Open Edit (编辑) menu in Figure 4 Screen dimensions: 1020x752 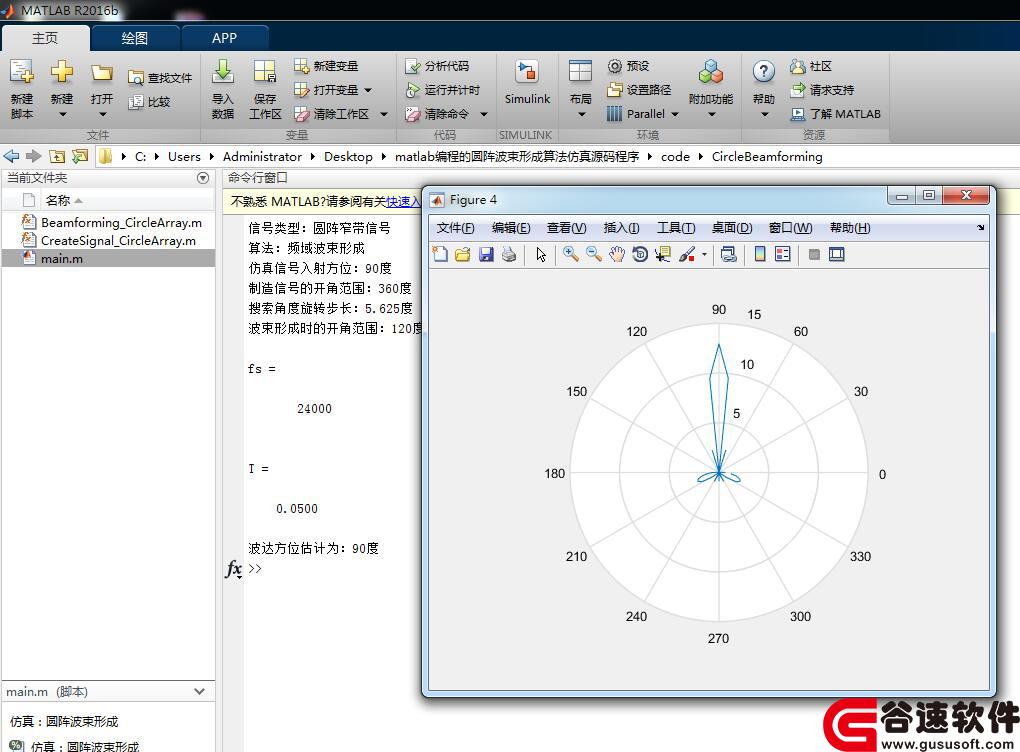pyautogui.click(x=511, y=228)
